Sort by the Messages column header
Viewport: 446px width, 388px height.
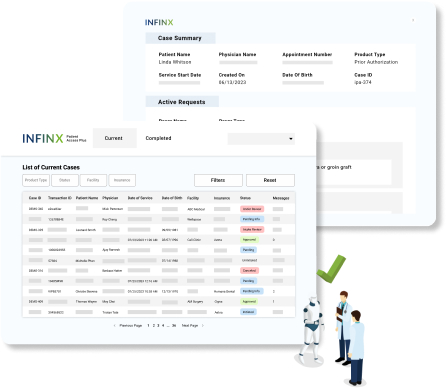(281, 198)
